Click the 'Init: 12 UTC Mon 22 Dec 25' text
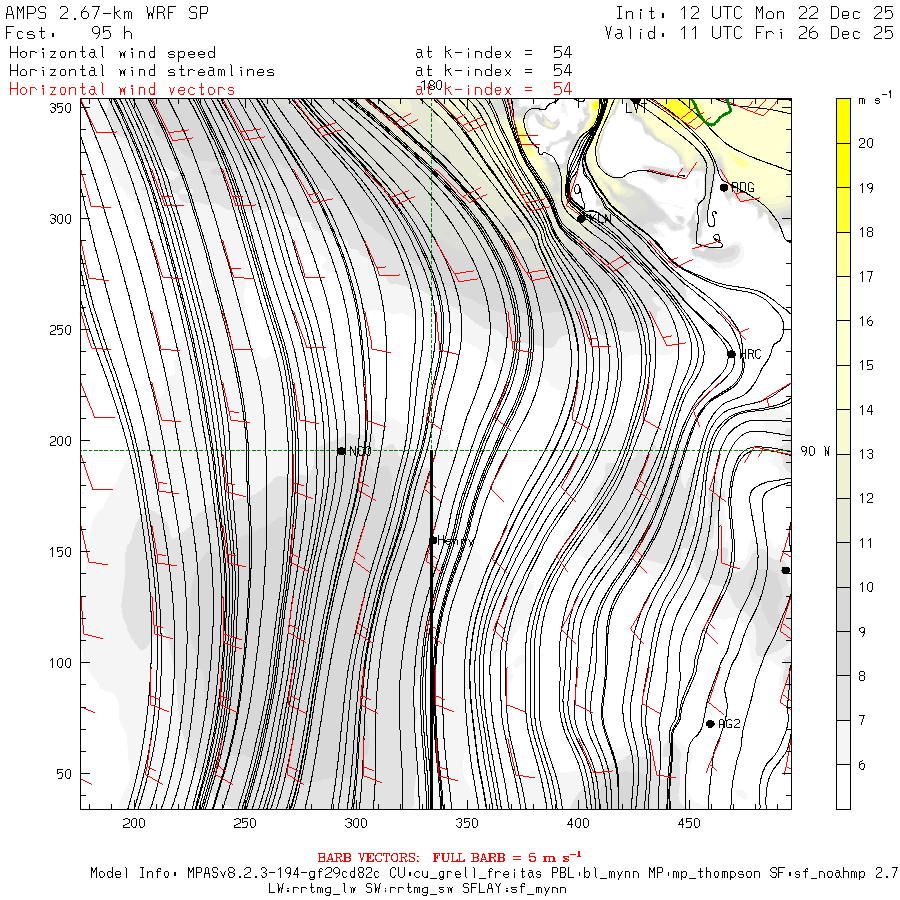The width and height of the screenshot is (900, 900). [x=754, y=13]
